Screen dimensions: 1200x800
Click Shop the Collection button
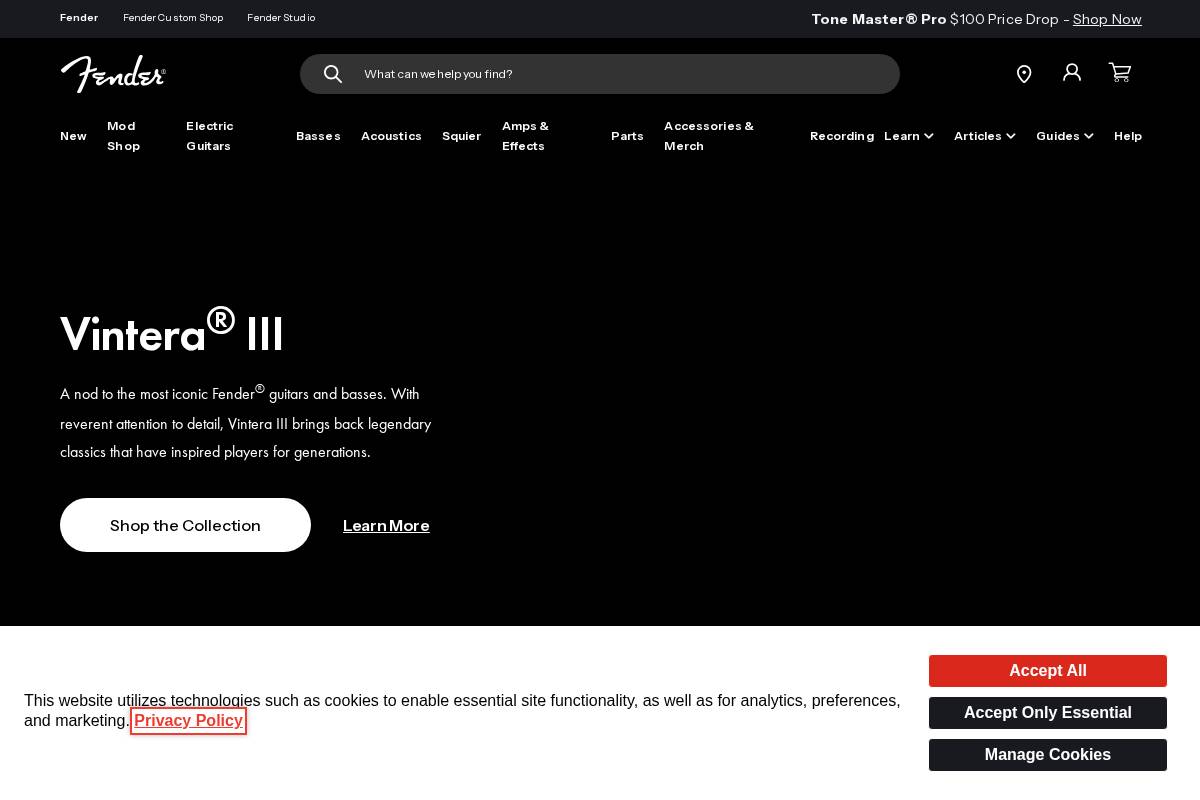[185, 525]
